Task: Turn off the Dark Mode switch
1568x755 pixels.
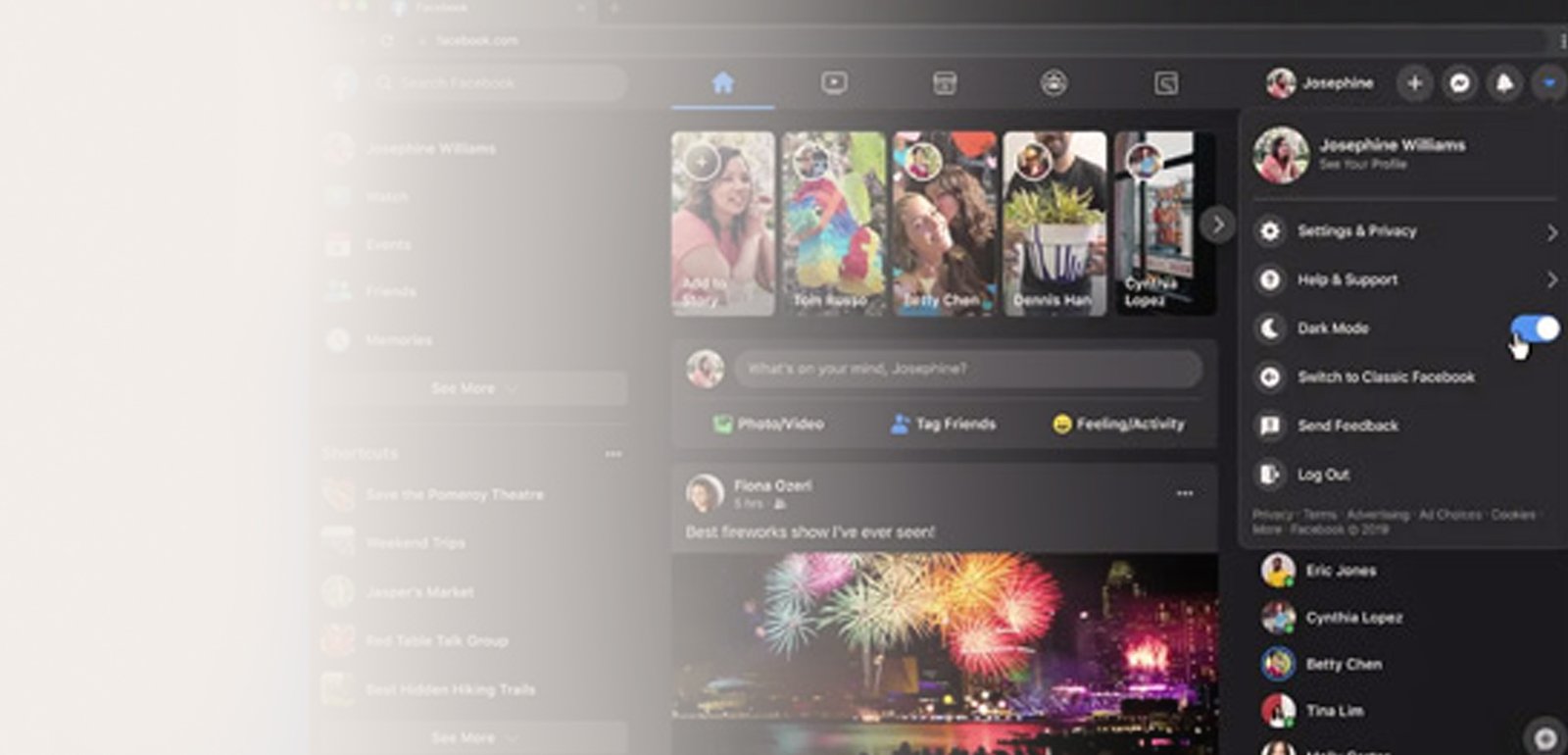Action: click(1535, 327)
